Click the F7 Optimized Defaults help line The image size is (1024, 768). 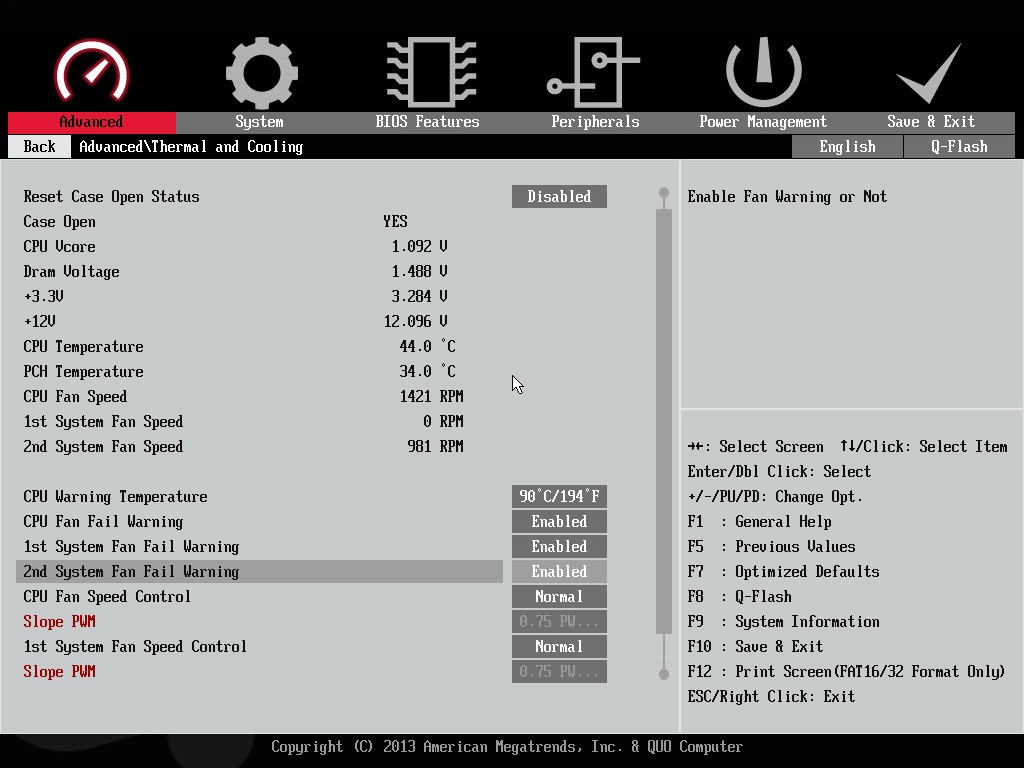[x=783, y=571]
